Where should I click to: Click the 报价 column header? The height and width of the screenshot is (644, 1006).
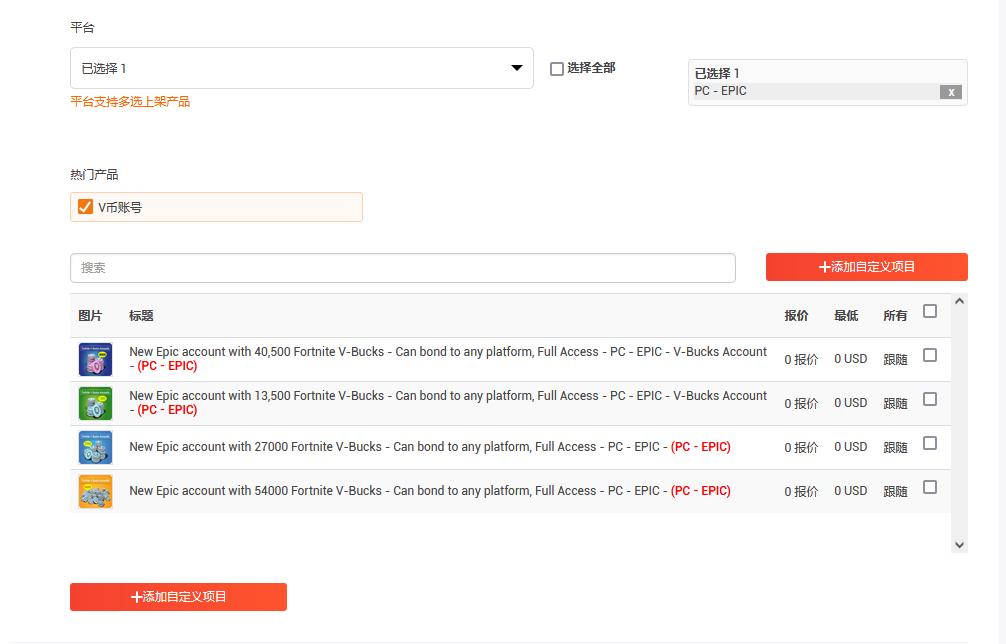796,316
